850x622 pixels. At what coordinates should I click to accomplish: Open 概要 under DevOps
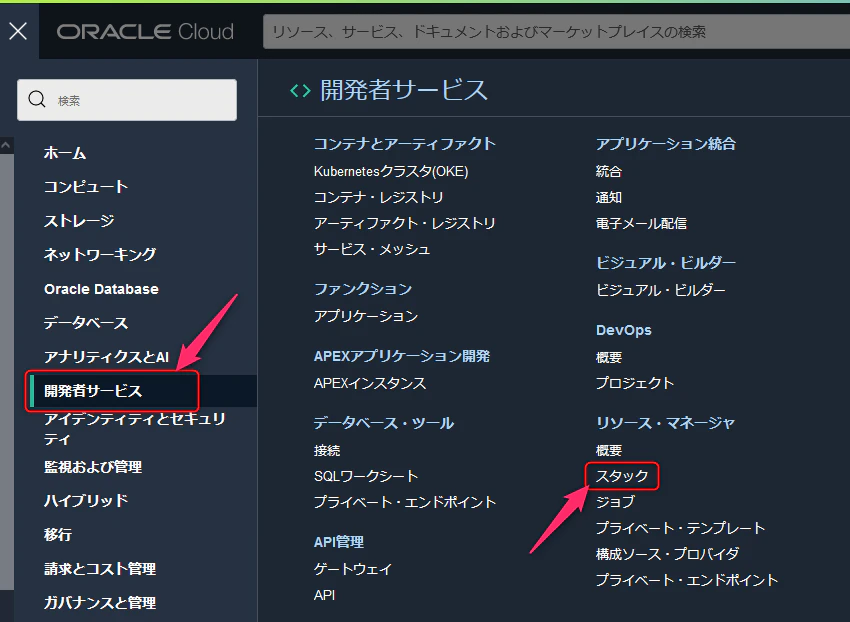(x=609, y=357)
